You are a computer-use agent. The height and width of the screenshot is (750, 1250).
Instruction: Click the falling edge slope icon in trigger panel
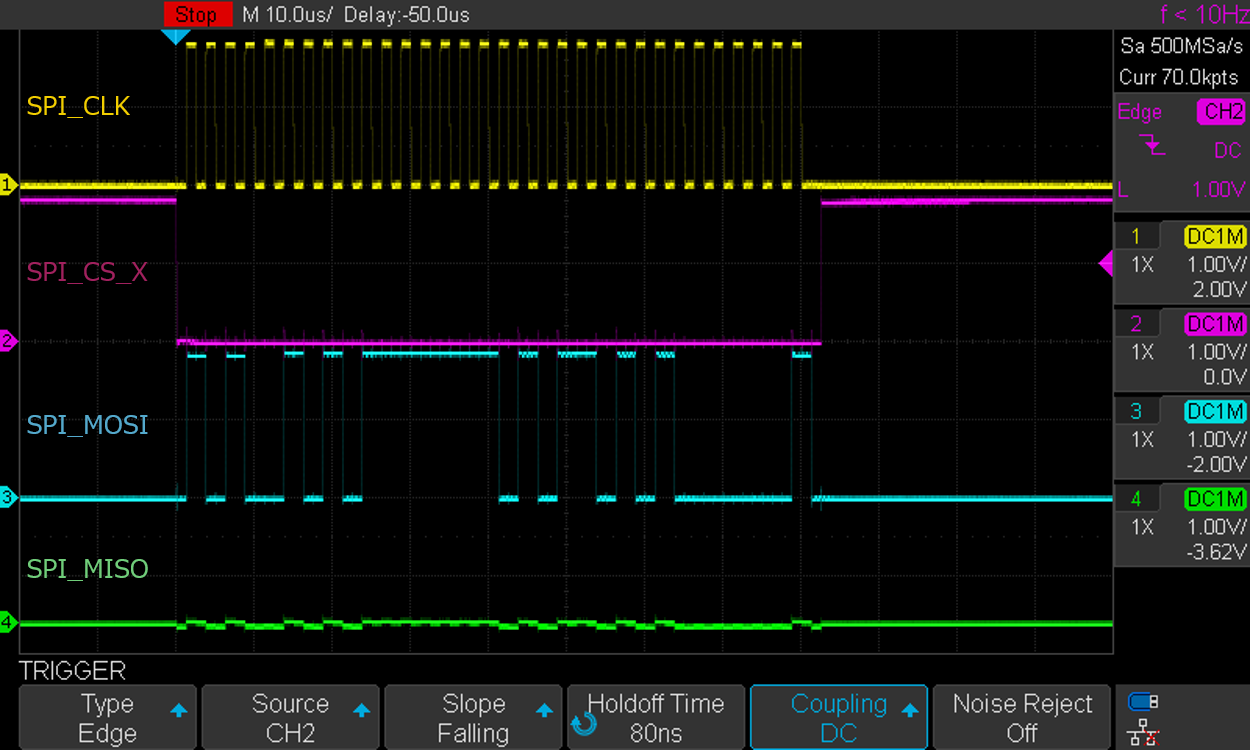point(1152,146)
